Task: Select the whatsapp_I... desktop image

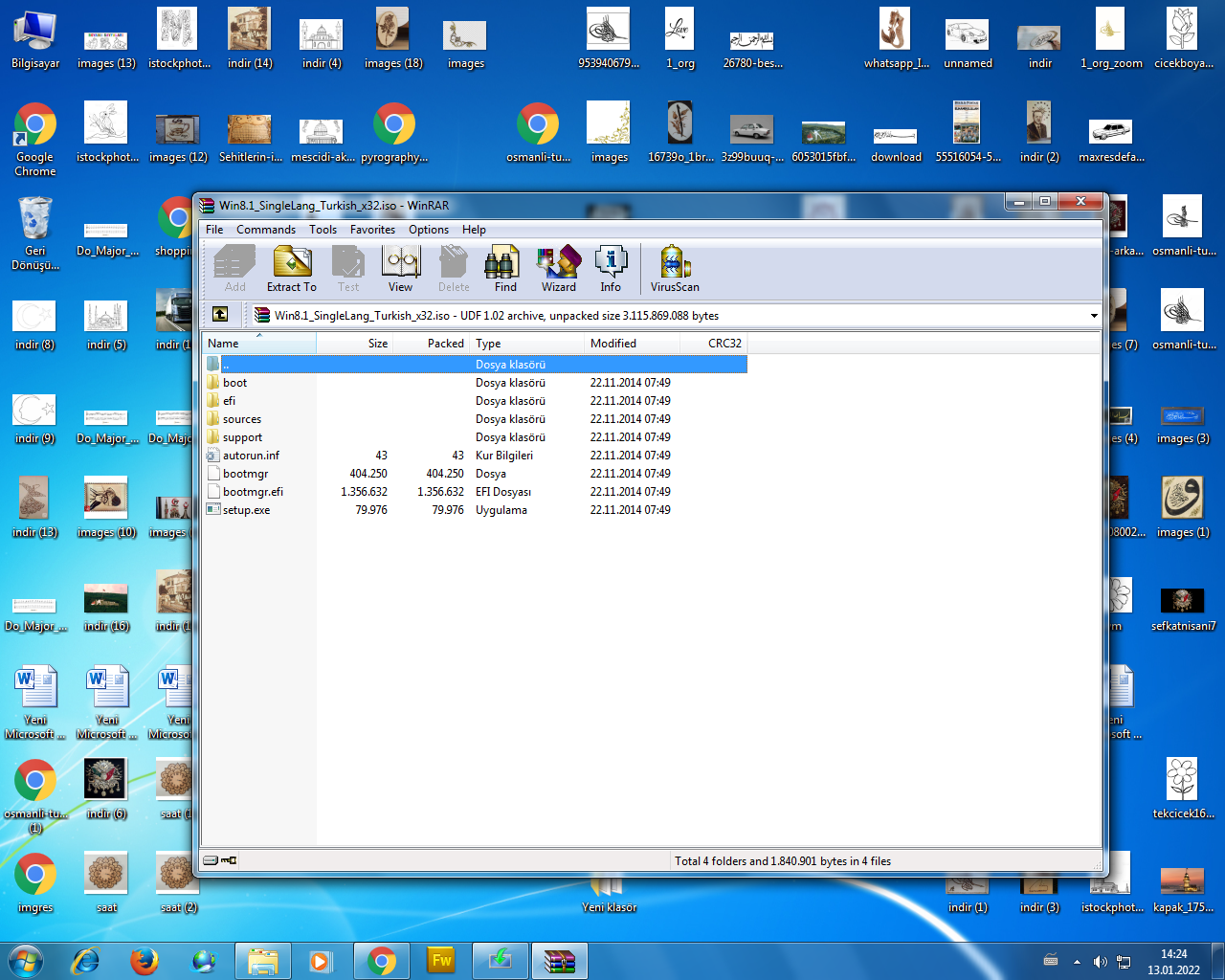Action: [896, 40]
